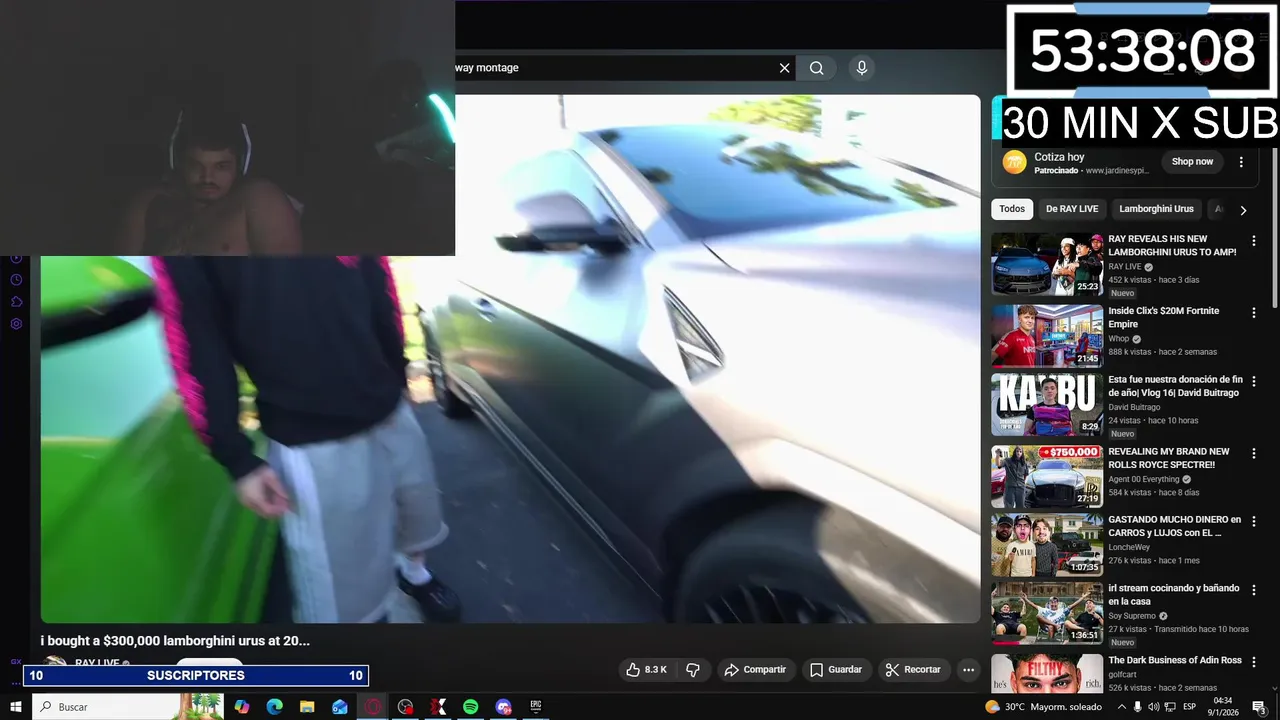Open the weather widget 30°C Mayorm. soleado
This screenshot has width=1280, height=720.
pos(1043,707)
